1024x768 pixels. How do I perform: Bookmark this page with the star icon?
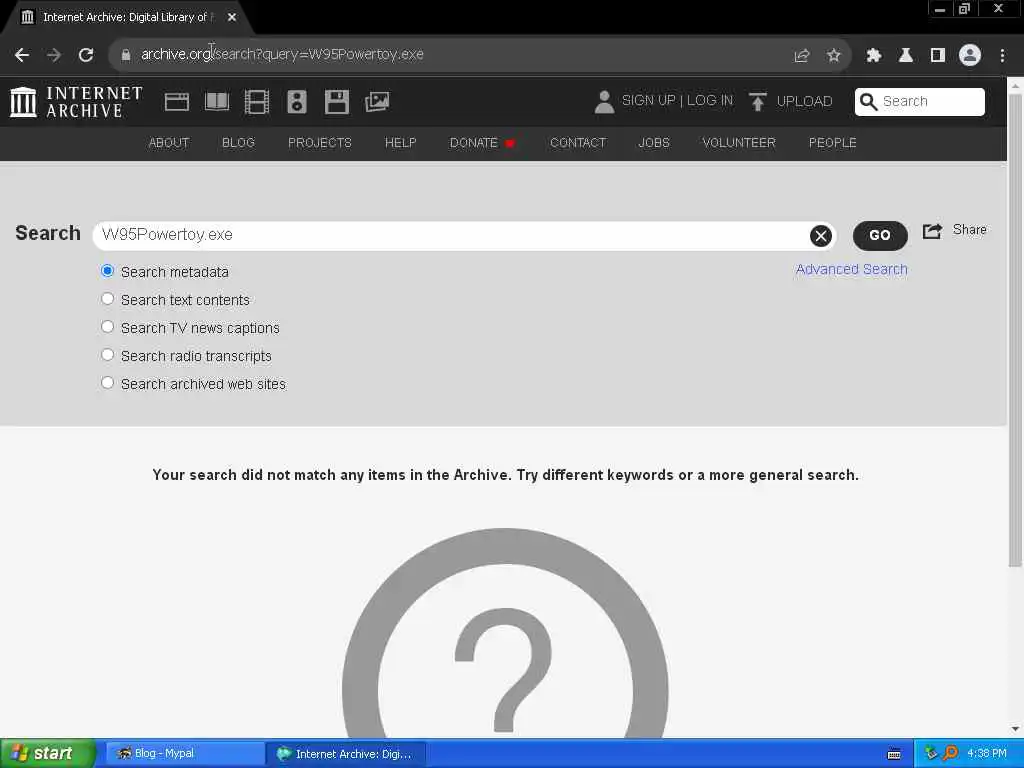coord(833,55)
